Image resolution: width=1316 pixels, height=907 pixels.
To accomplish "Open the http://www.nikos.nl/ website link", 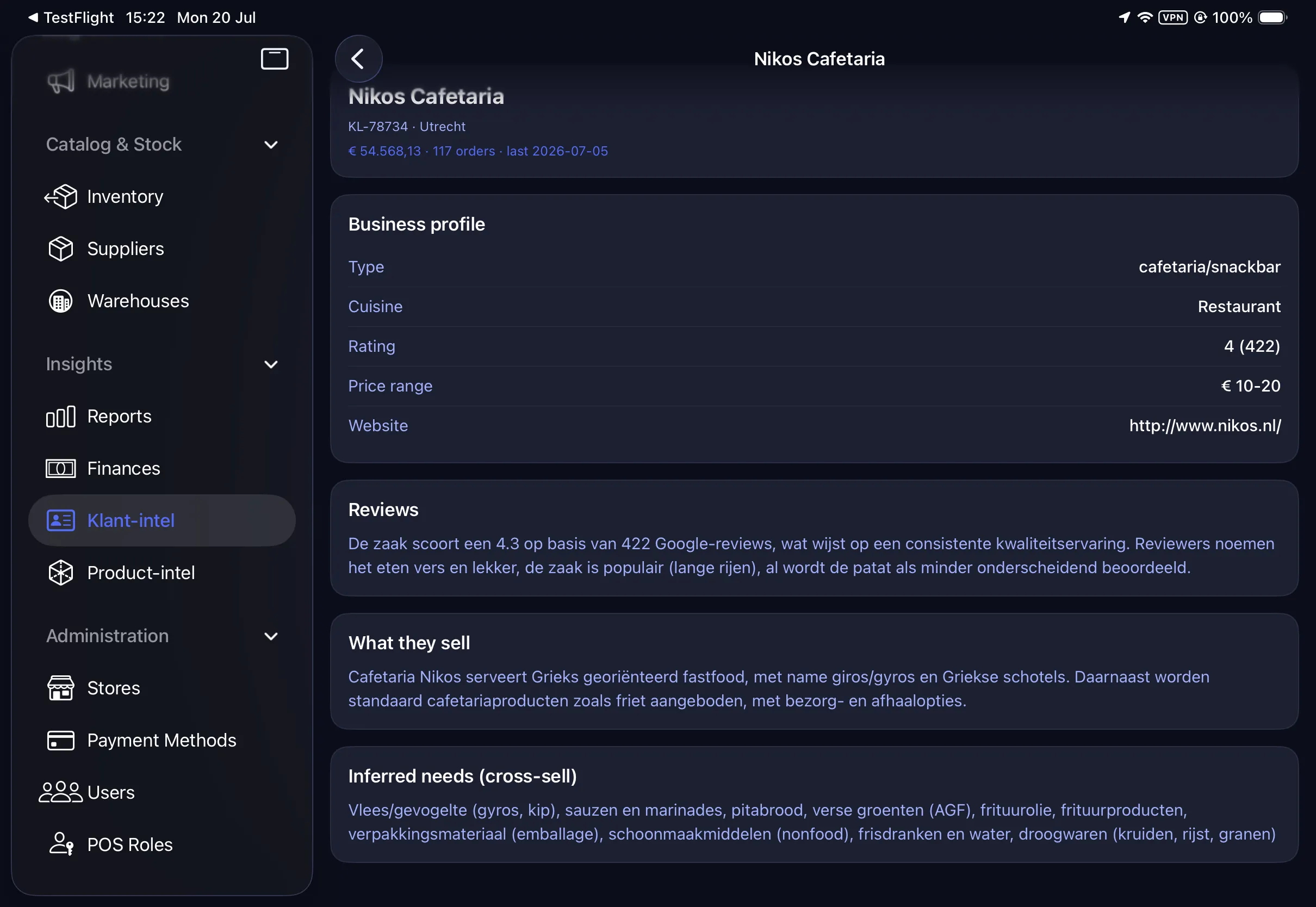I will (1205, 426).
